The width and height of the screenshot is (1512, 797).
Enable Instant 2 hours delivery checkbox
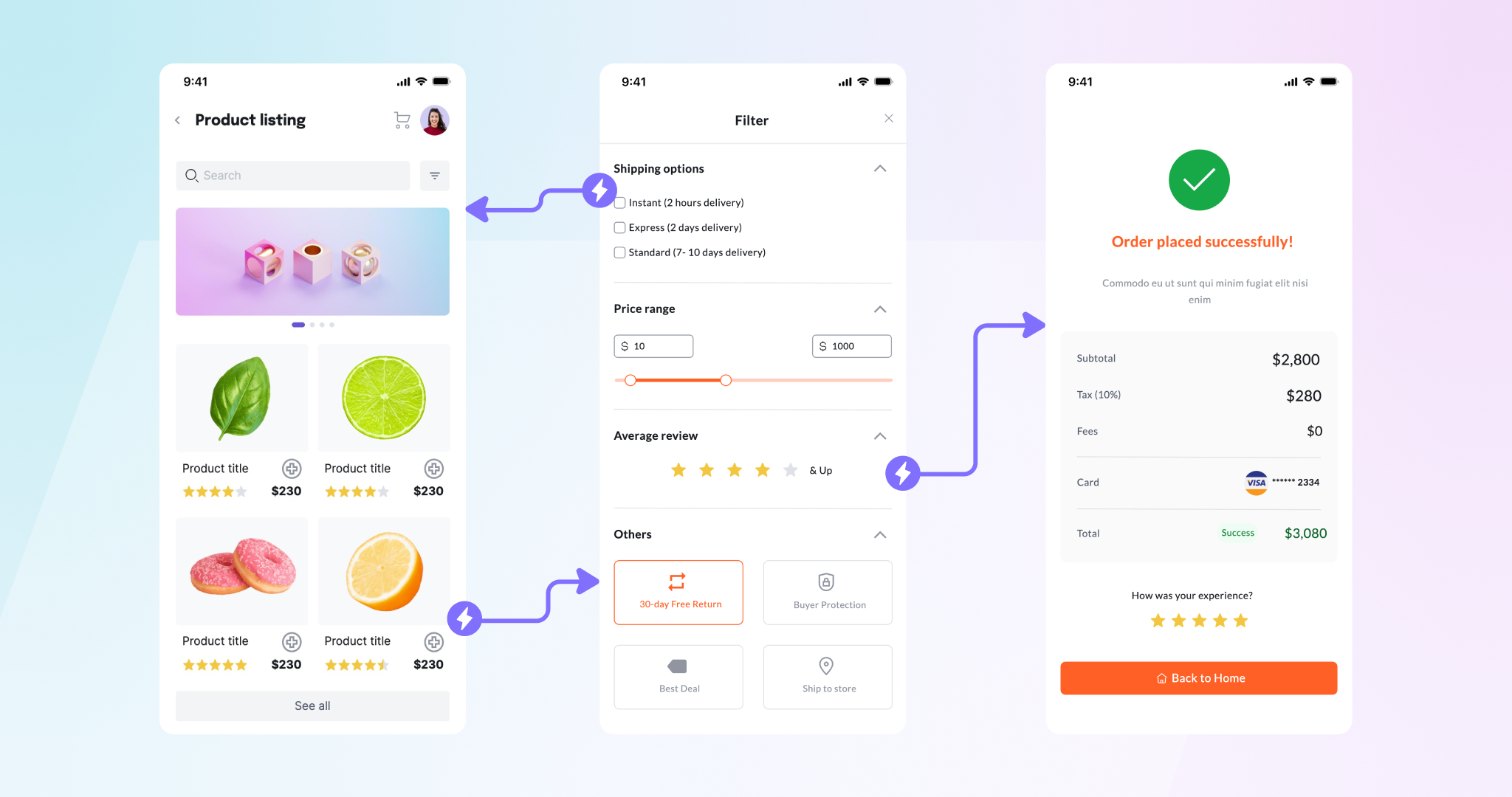pos(620,203)
